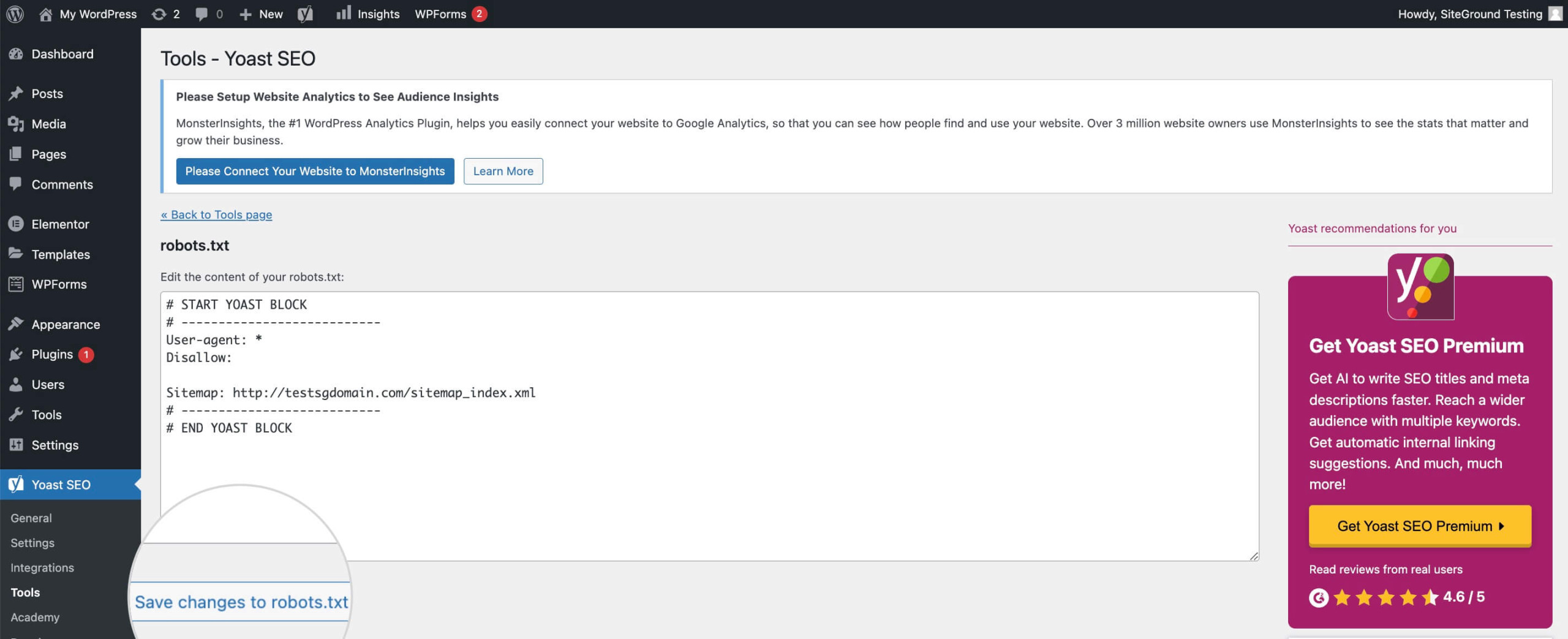Click the Media icon in sidebar
Viewport: 1568px width, 639px height.
pyautogui.click(x=16, y=124)
